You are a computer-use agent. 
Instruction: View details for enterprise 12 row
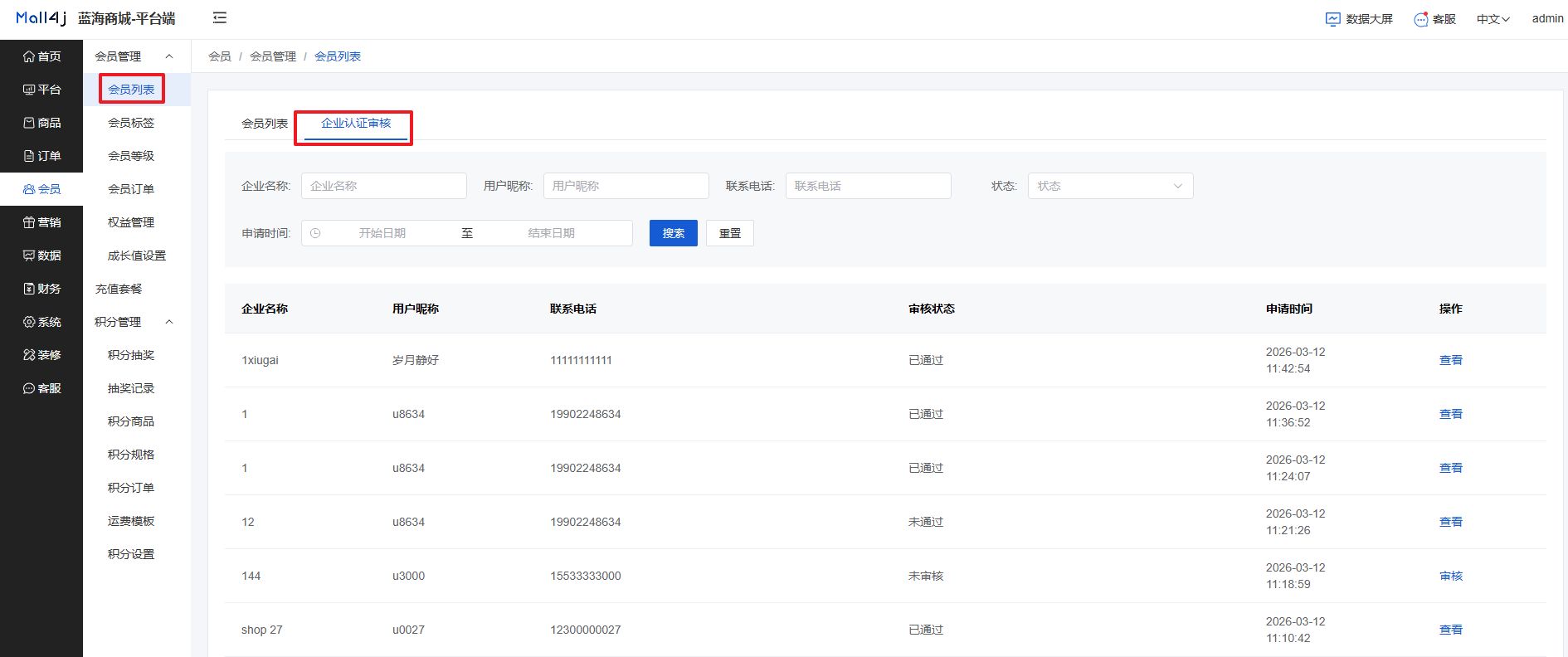pos(1451,522)
